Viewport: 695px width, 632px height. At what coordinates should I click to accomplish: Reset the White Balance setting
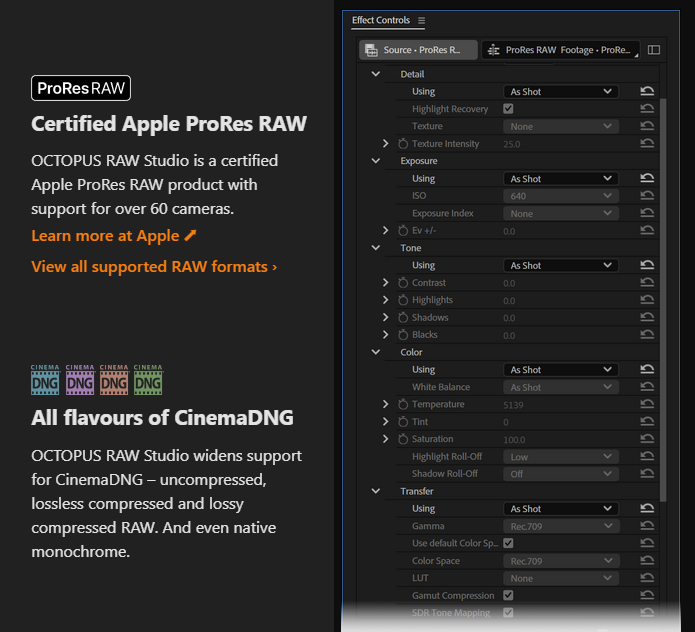(x=647, y=387)
